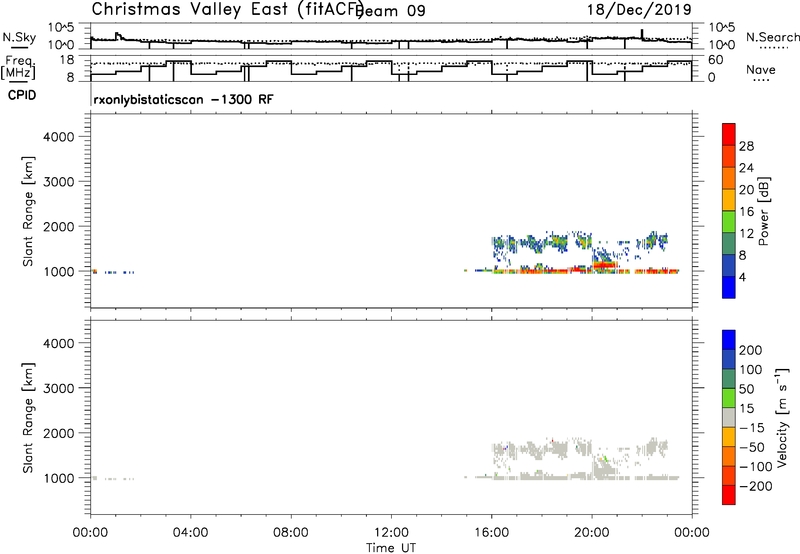The image size is (800, 554).
Task: Click the gray swatch of Velocity colorbar
Action: tap(729, 417)
